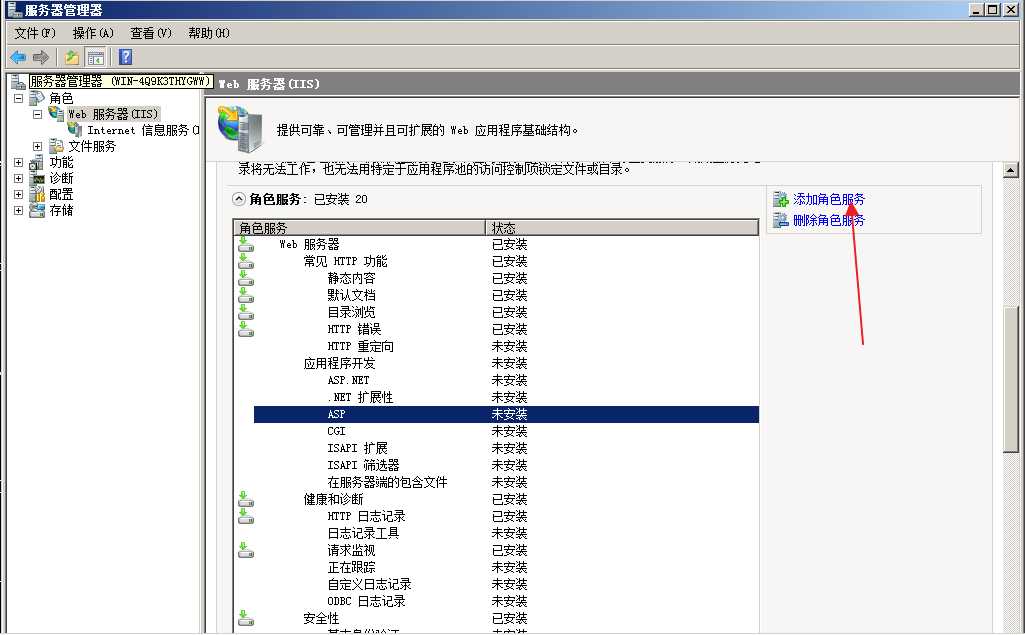Sort by the 状态 column header
The width and height of the screenshot is (1025, 635).
point(622,228)
